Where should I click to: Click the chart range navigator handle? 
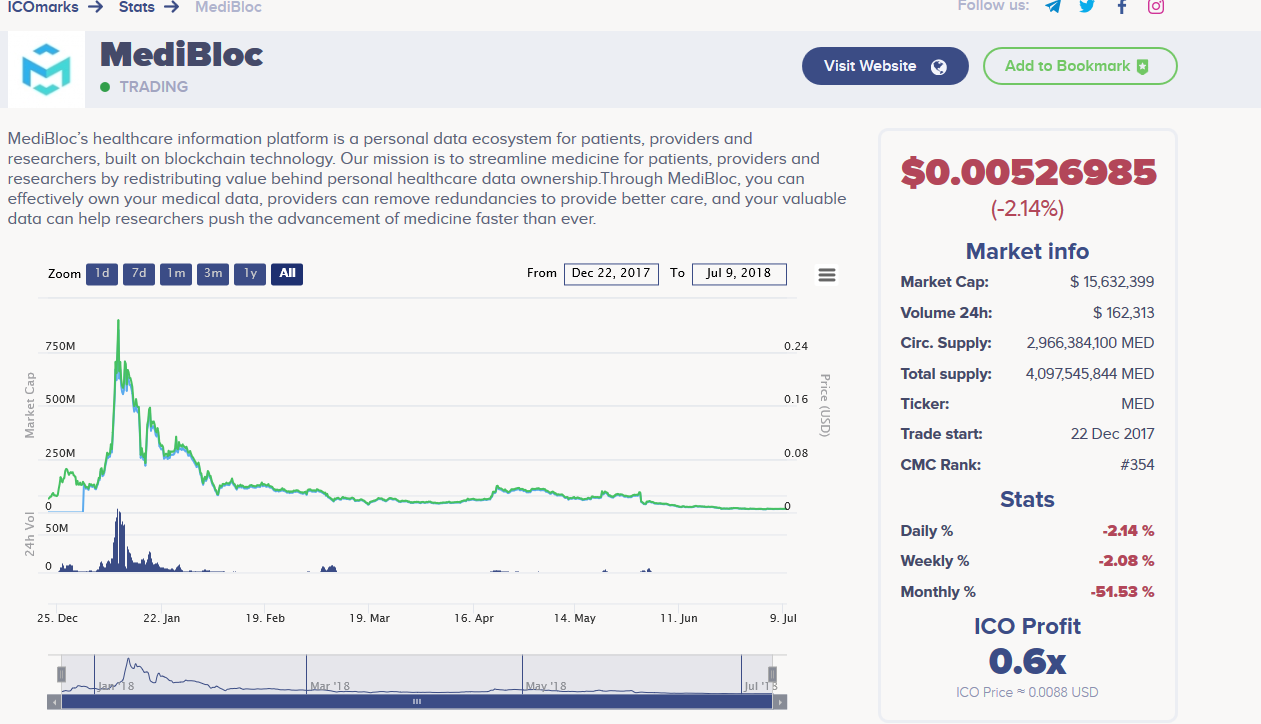62,672
